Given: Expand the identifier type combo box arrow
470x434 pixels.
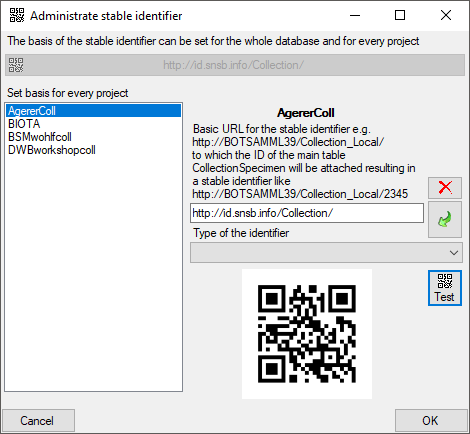Looking at the screenshot, I should (454, 253).
